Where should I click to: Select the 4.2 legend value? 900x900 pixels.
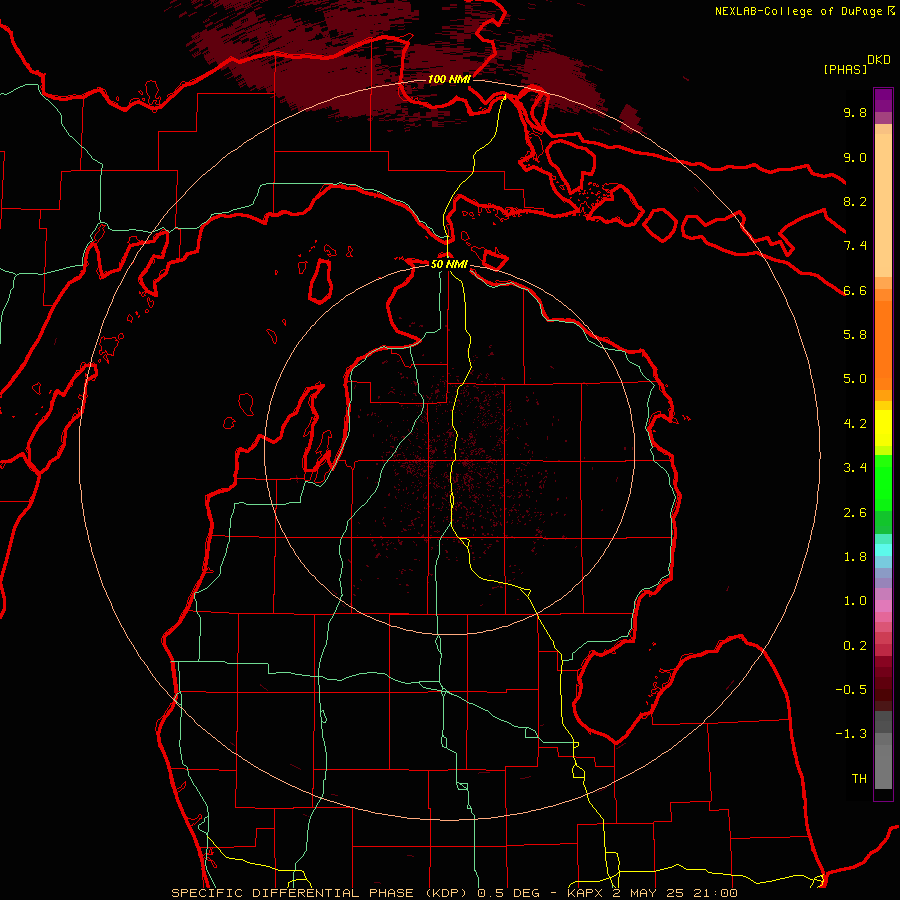(x=855, y=424)
